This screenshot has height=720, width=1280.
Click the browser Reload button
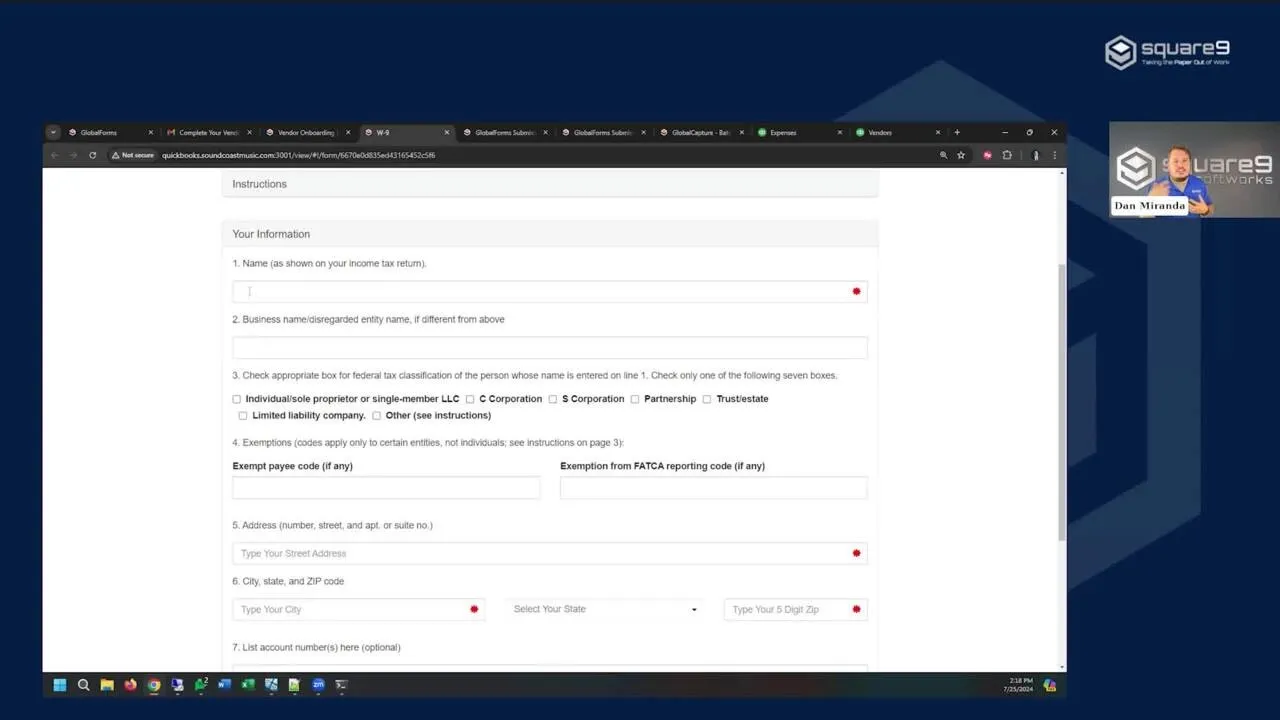92,155
